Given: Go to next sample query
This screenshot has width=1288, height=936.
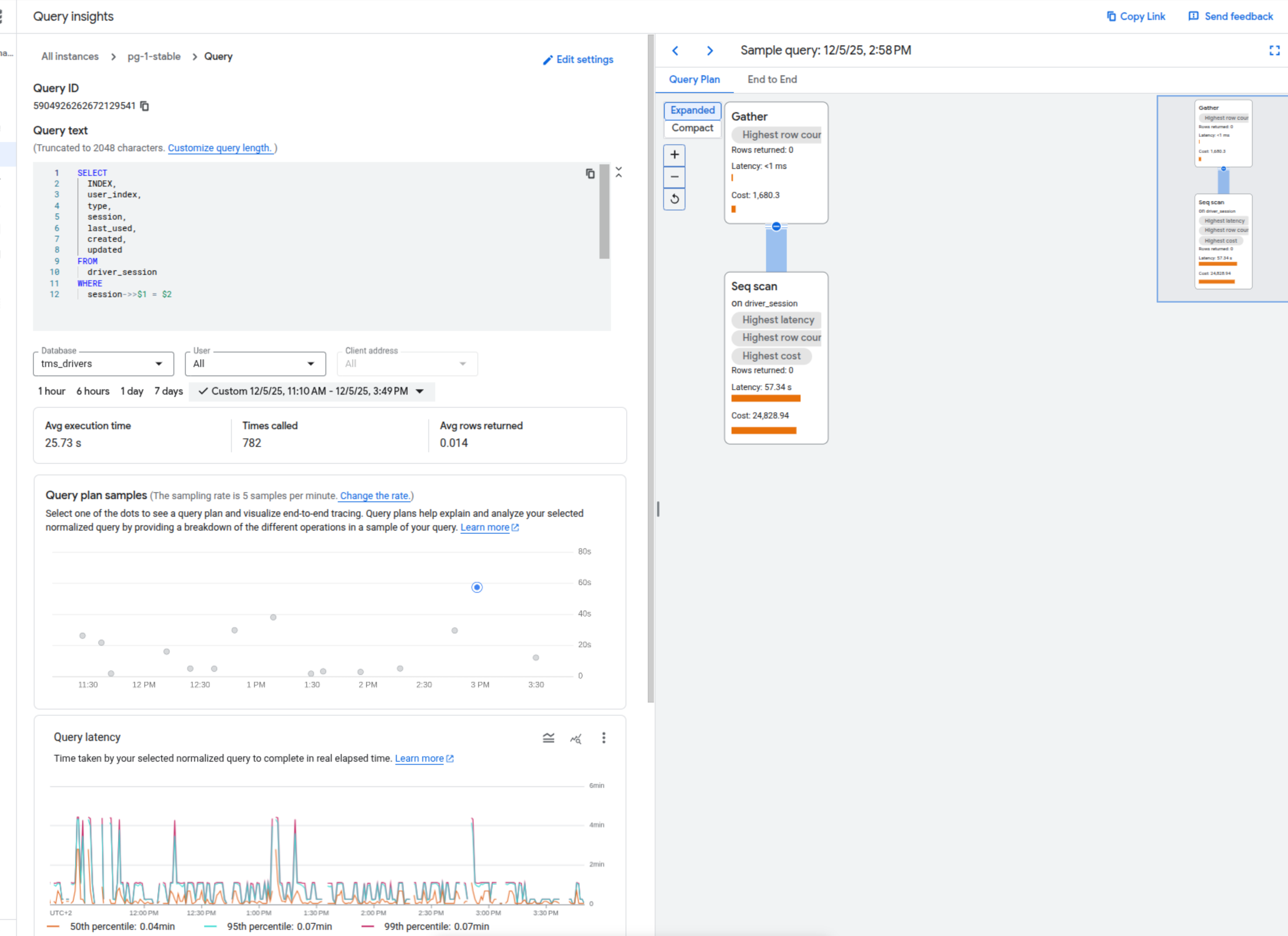Looking at the screenshot, I should tap(709, 51).
